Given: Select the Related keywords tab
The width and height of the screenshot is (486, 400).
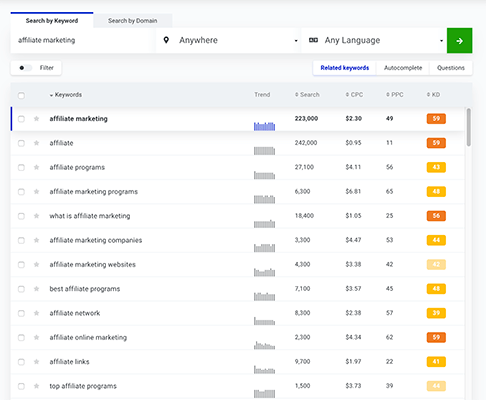Looking at the screenshot, I should pos(345,68).
